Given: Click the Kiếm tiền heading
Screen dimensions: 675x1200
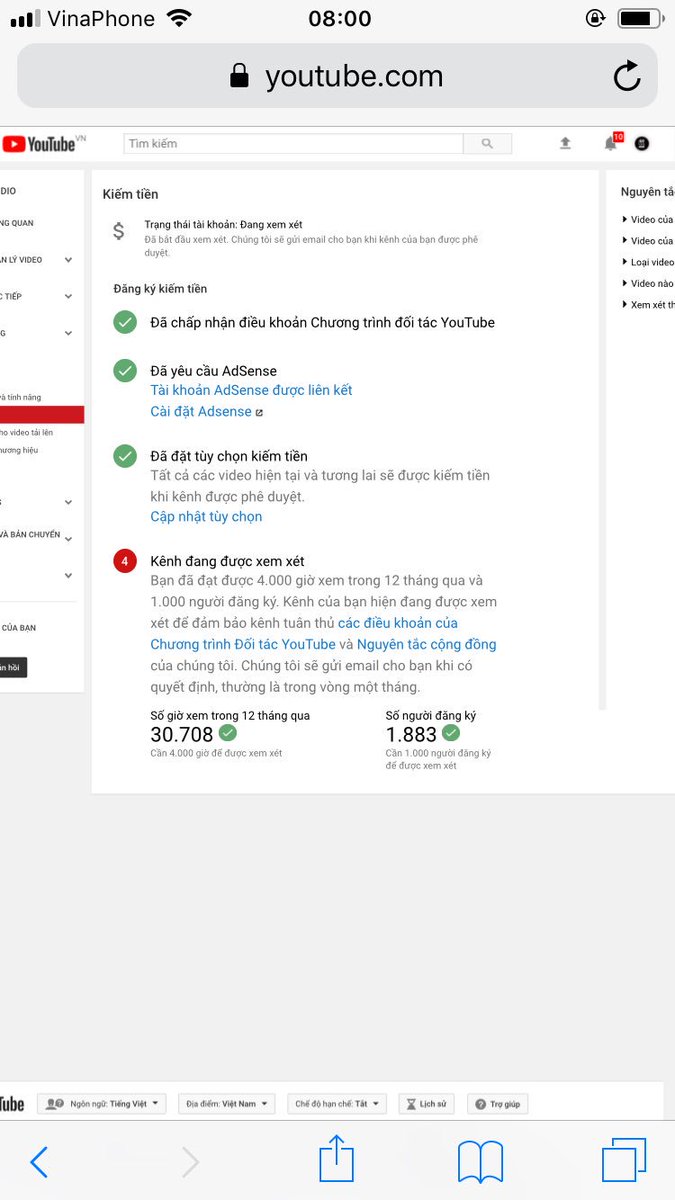Looking at the screenshot, I should tap(131, 194).
